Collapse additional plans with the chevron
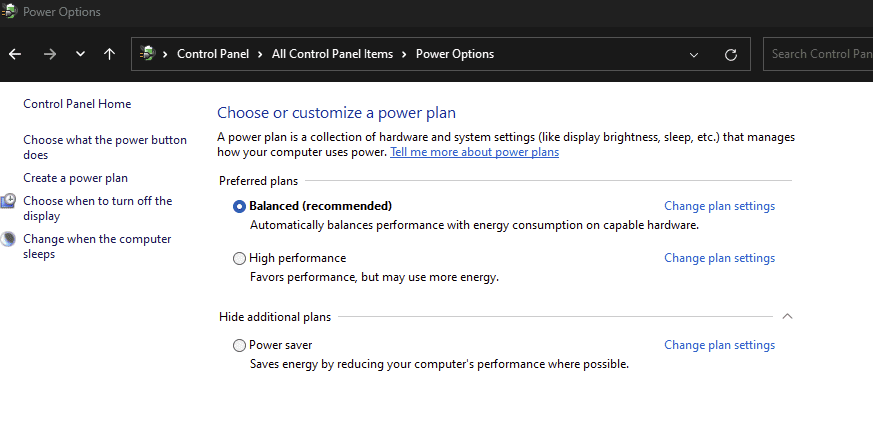Screen dimensions: 873x428 tap(787, 317)
